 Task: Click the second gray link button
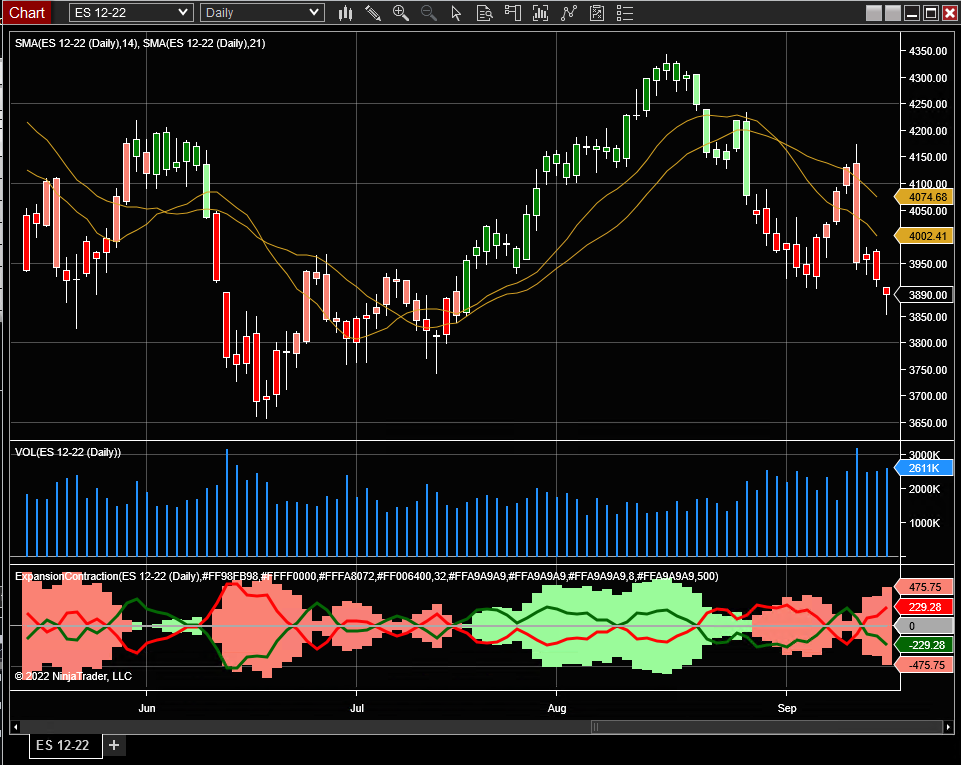pyautogui.click(x=892, y=13)
